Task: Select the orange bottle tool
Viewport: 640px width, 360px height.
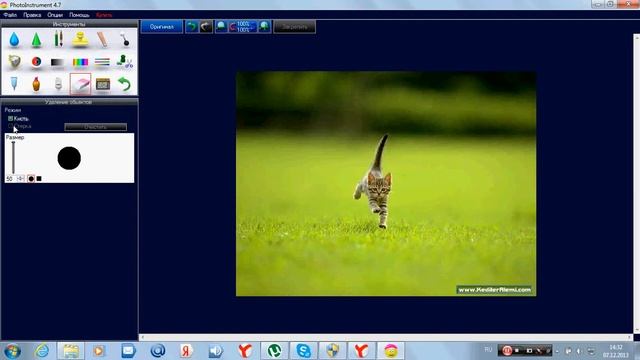Action: [36, 84]
